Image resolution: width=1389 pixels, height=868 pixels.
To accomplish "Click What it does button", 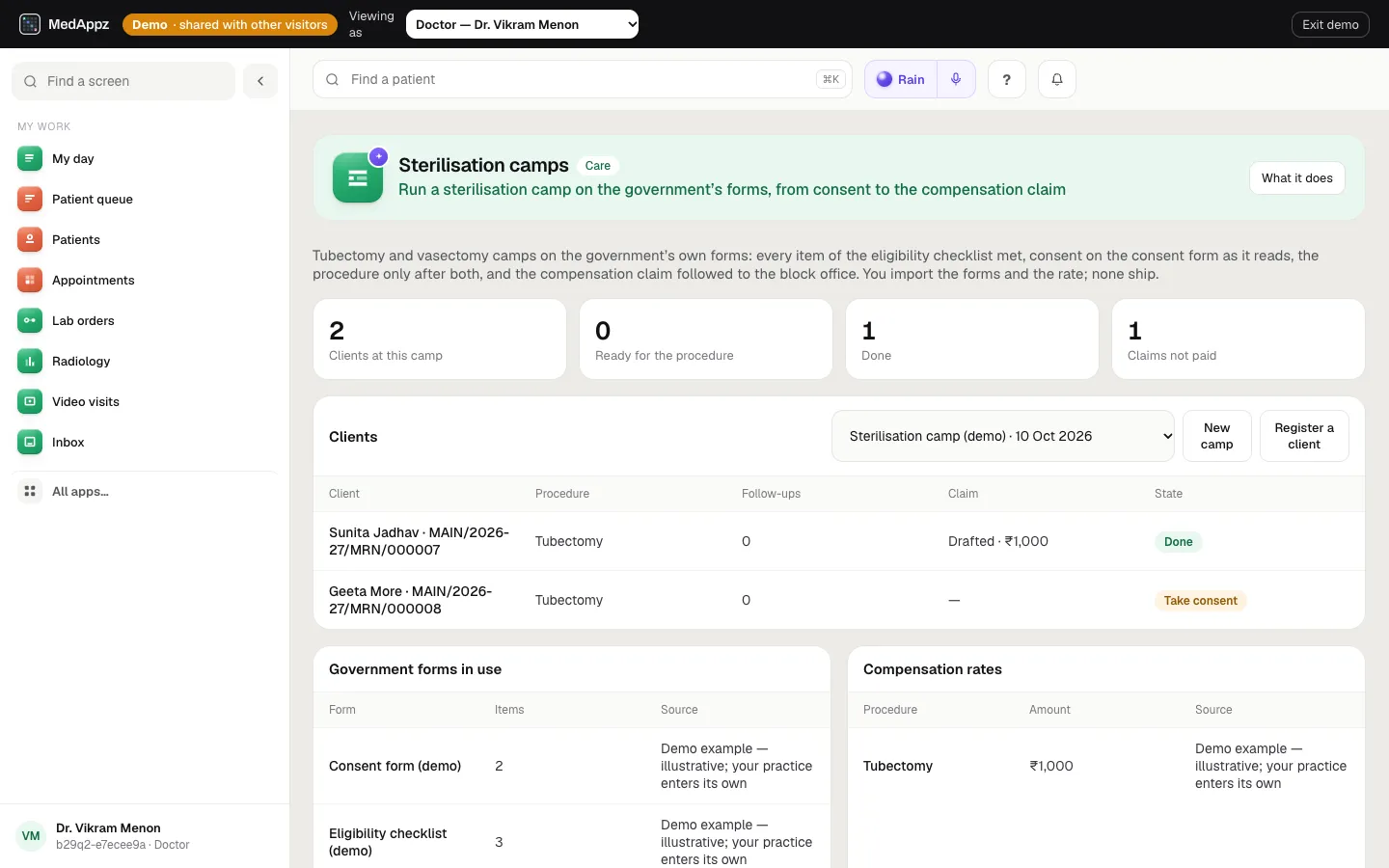I will pos(1297,177).
